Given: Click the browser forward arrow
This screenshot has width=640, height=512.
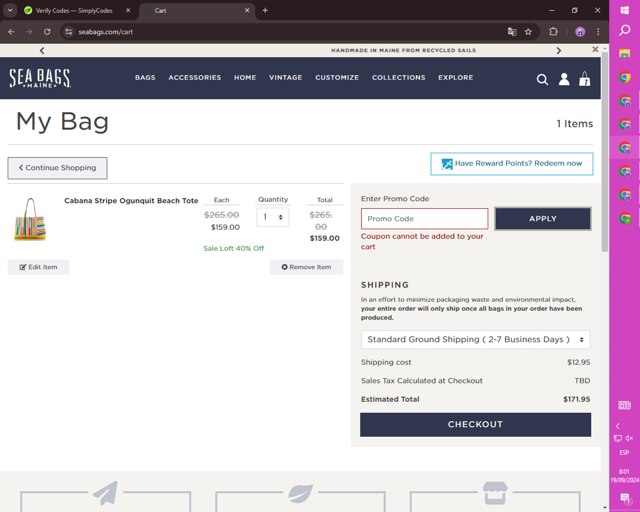Looking at the screenshot, I should pyautogui.click(x=29, y=31).
